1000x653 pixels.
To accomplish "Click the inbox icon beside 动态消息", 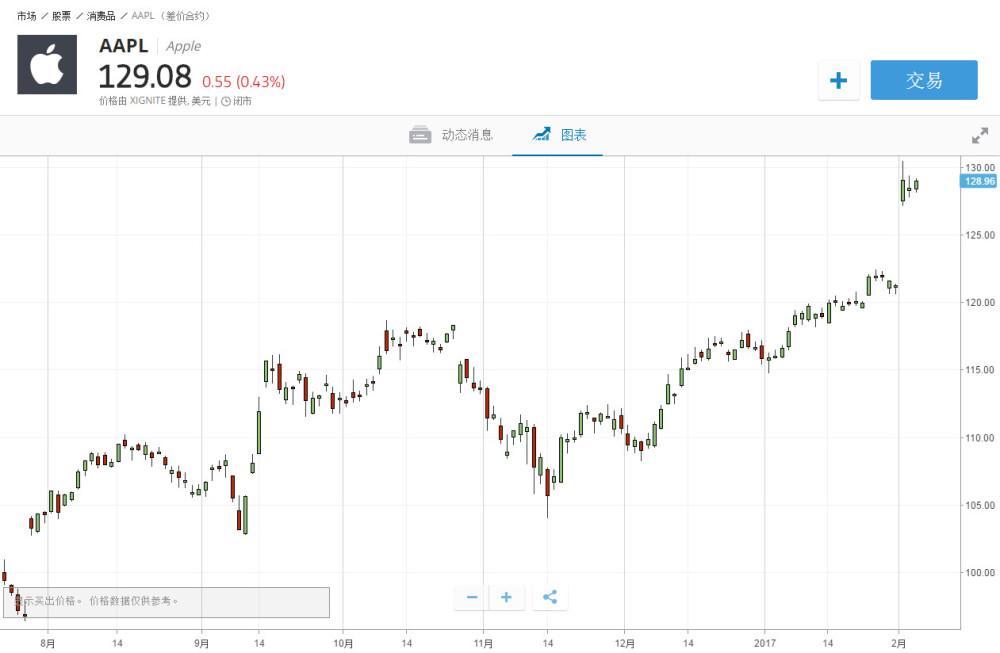I will tap(420, 134).
